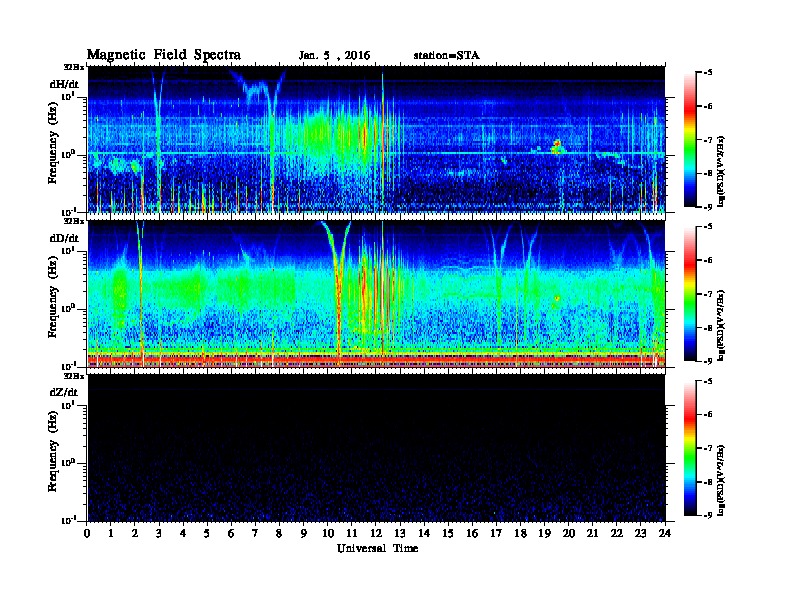Click hour "1" on the time axis

tap(111, 533)
